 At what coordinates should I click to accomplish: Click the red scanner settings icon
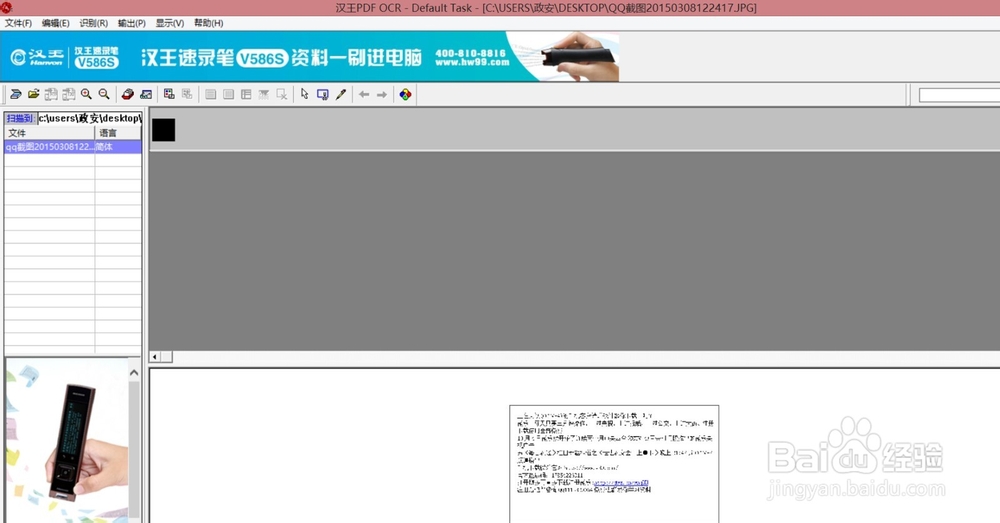click(128, 94)
